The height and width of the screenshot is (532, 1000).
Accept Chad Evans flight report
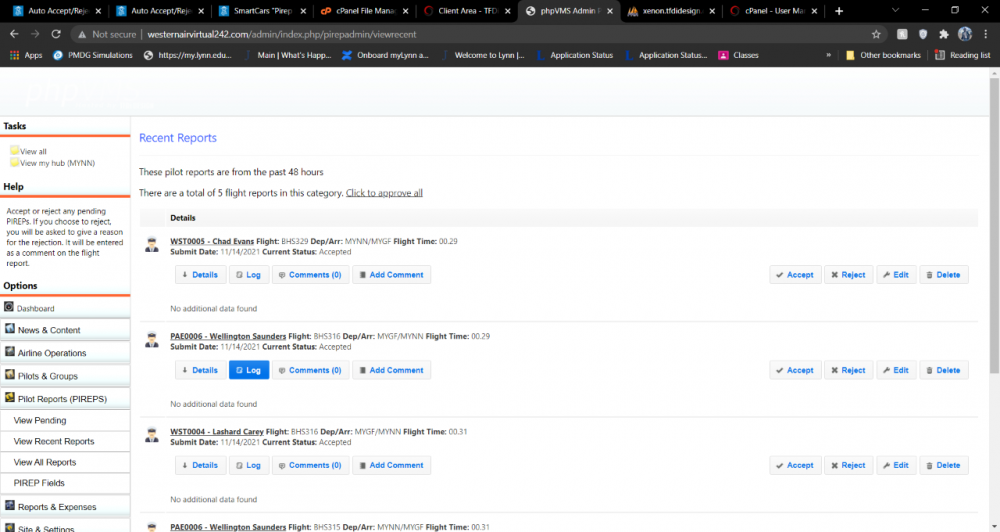pyautogui.click(x=795, y=275)
